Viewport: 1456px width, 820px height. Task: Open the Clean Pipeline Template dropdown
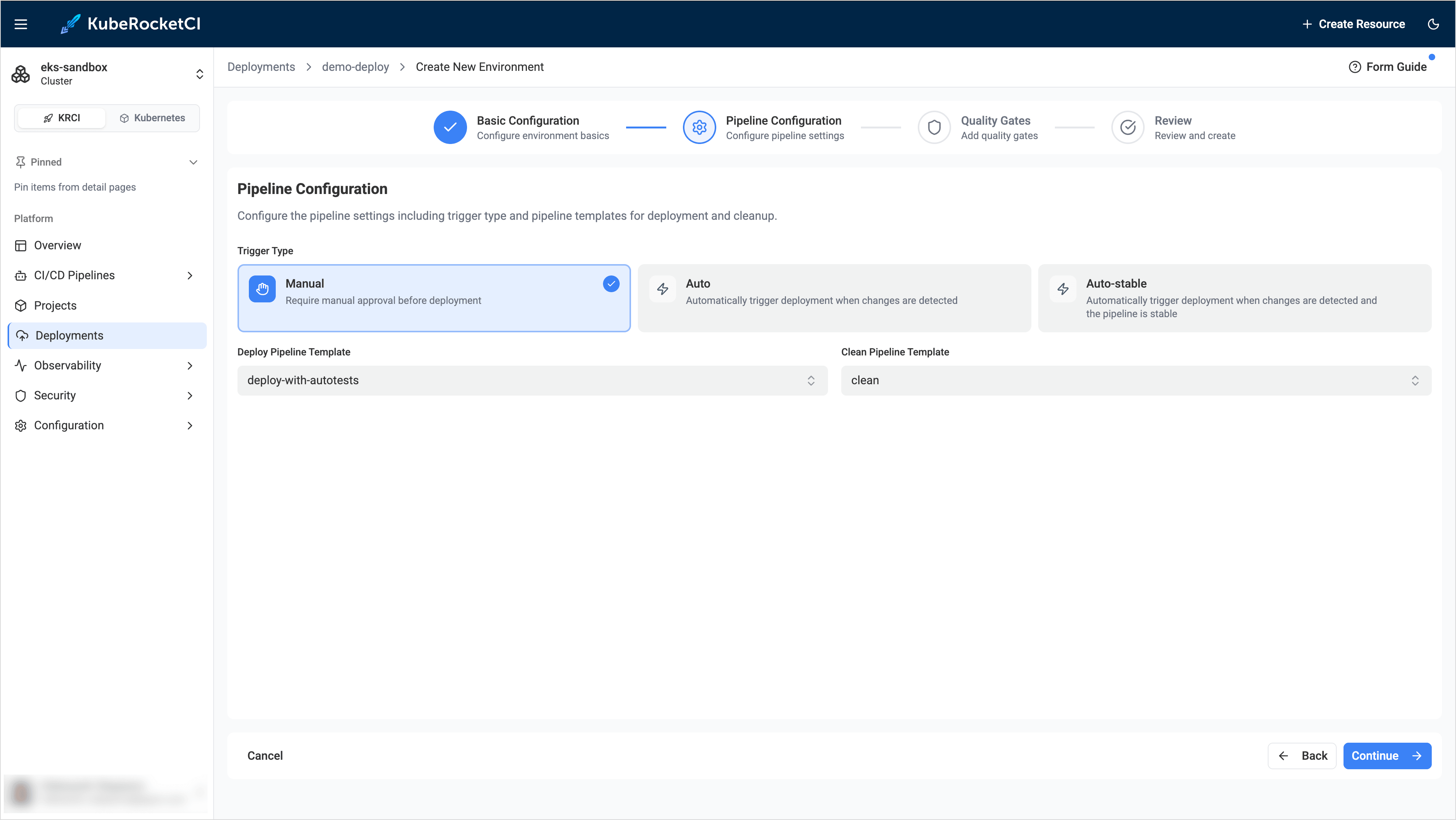coord(1136,380)
